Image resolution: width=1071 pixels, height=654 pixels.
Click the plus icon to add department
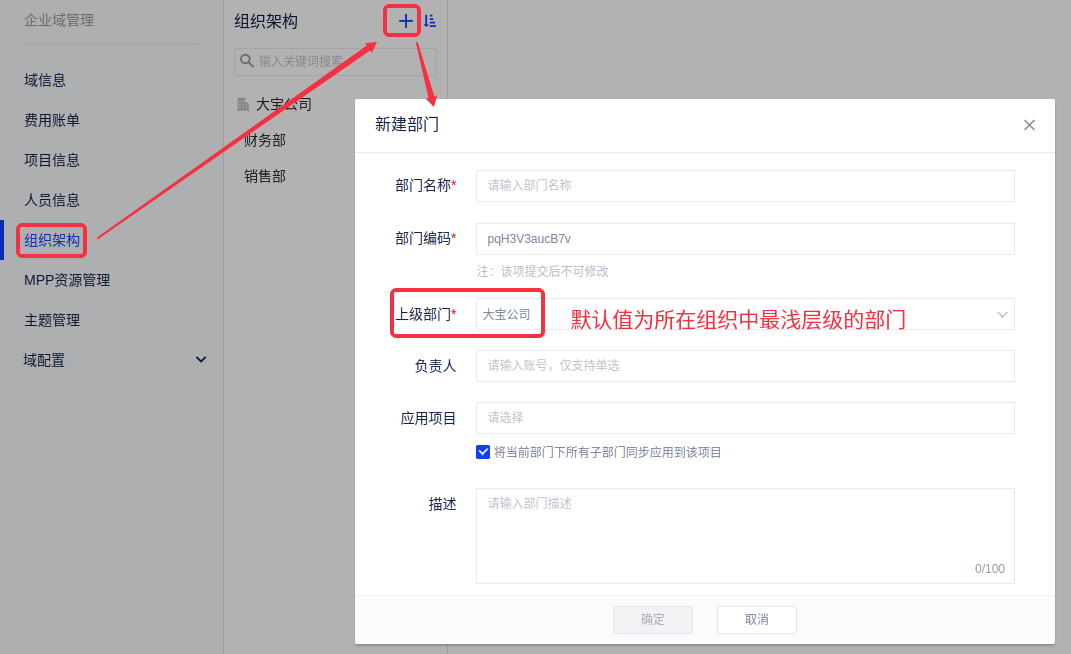[x=404, y=21]
